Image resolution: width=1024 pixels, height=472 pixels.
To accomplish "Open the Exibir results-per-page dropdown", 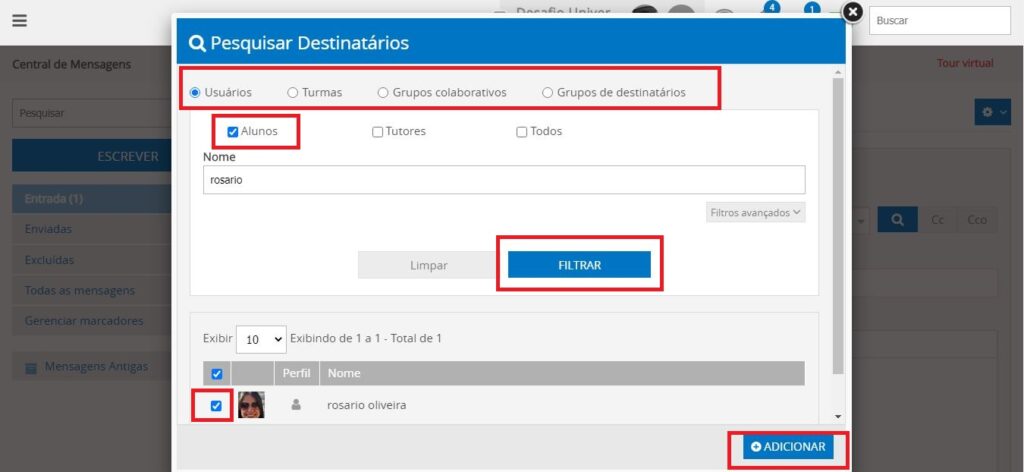I will click(x=261, y=339).
